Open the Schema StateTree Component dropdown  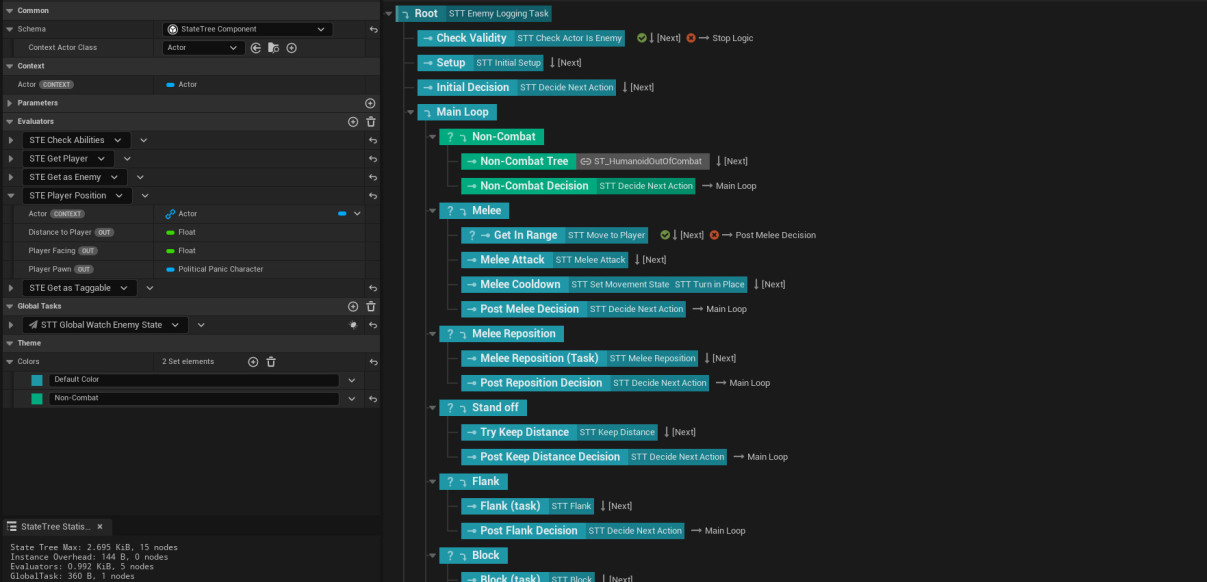[247, 29]
